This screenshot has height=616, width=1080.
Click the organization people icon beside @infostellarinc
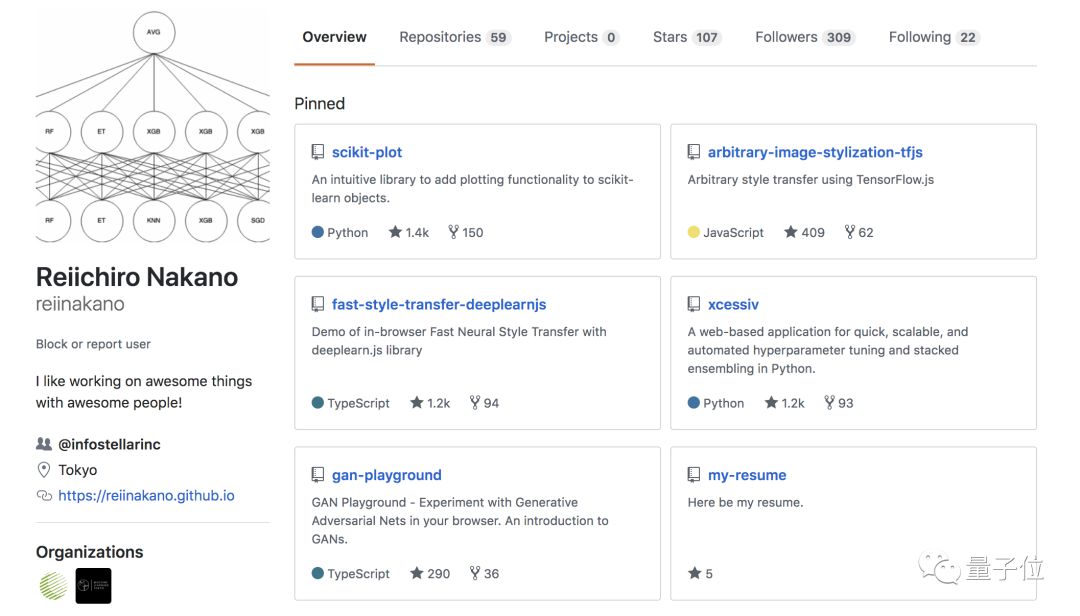click(x=43, y=444)
